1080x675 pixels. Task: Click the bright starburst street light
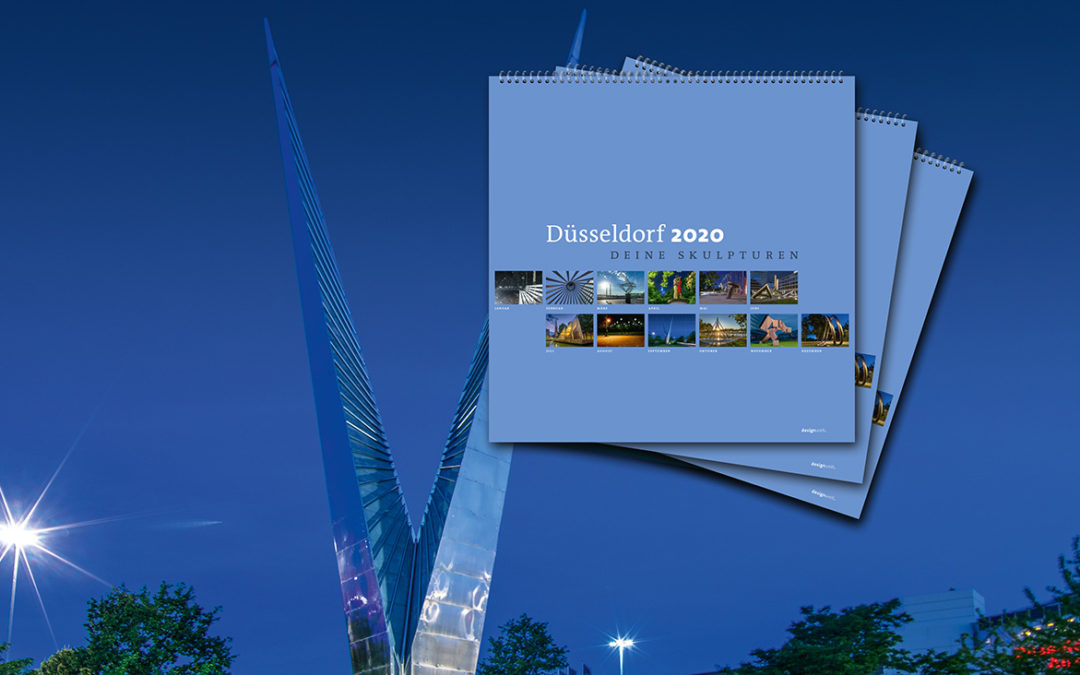click(x=17, y=534)
